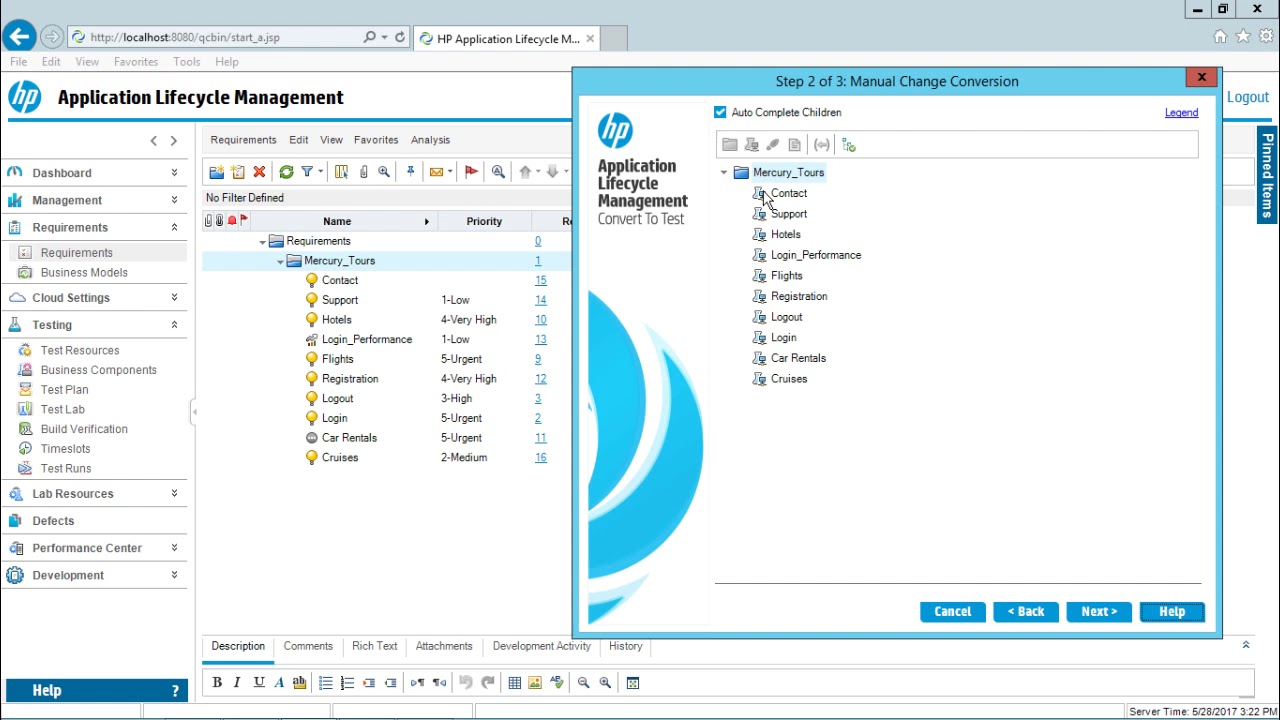Apply Italic in description editor
1280x720 pixels.
237,683
